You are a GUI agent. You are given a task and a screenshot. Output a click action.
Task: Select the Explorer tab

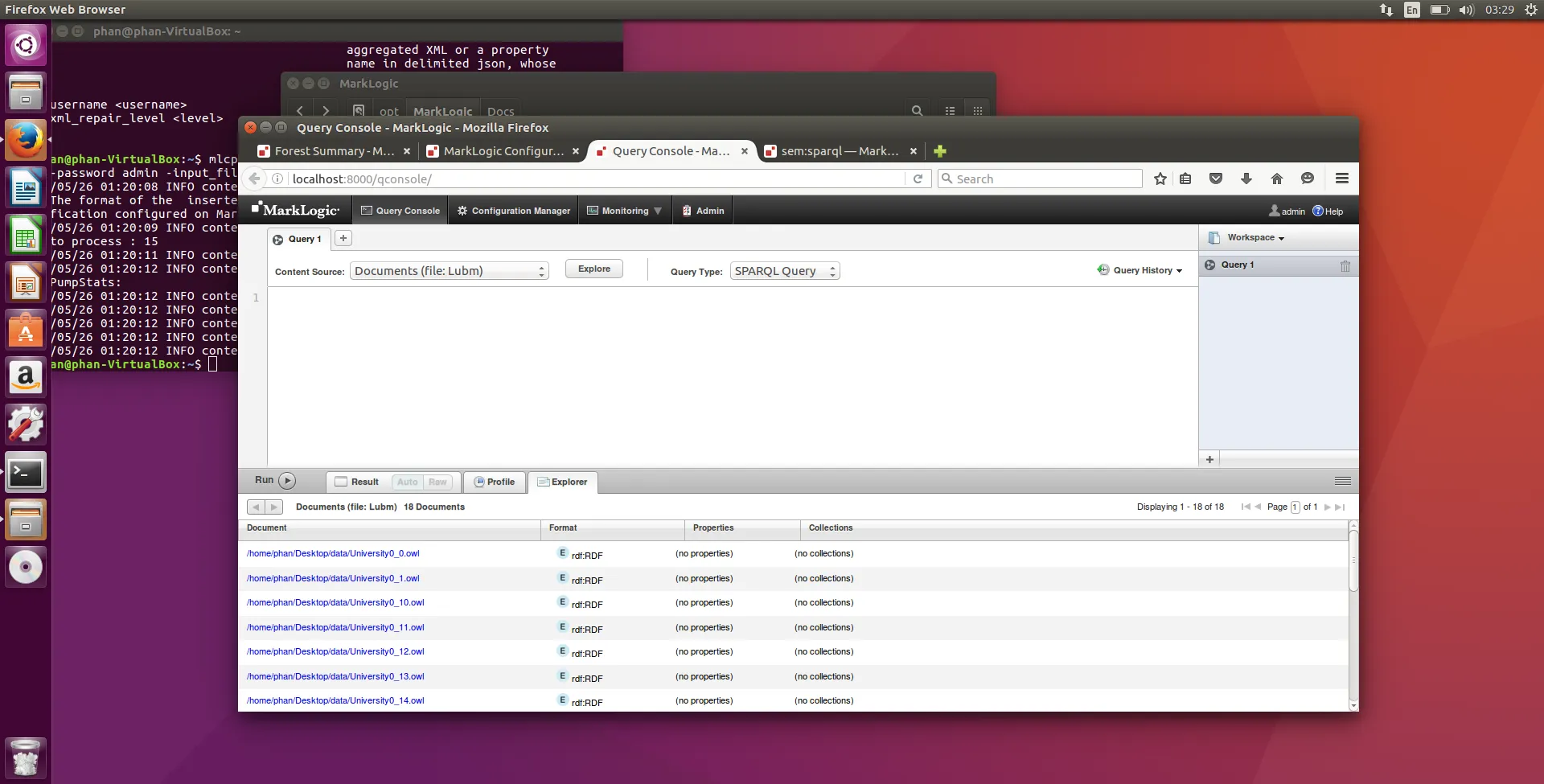(x=562, y=482)
